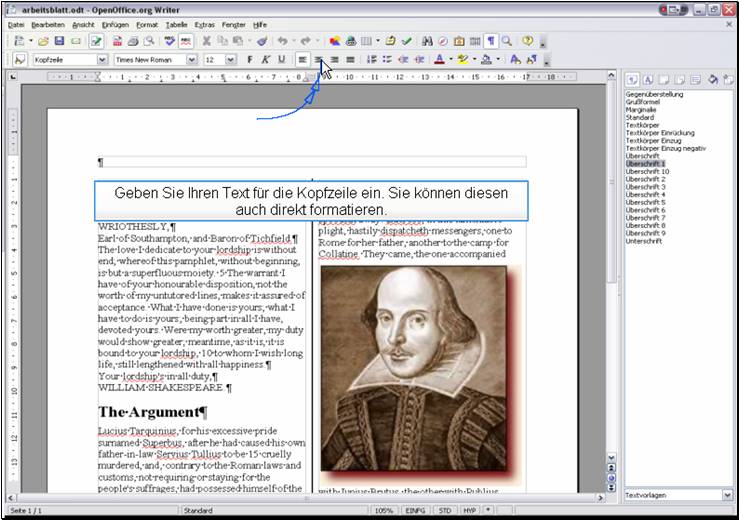Select Textkörper style in the list
This screenshot has width=739, height=520.
[644, 125]
